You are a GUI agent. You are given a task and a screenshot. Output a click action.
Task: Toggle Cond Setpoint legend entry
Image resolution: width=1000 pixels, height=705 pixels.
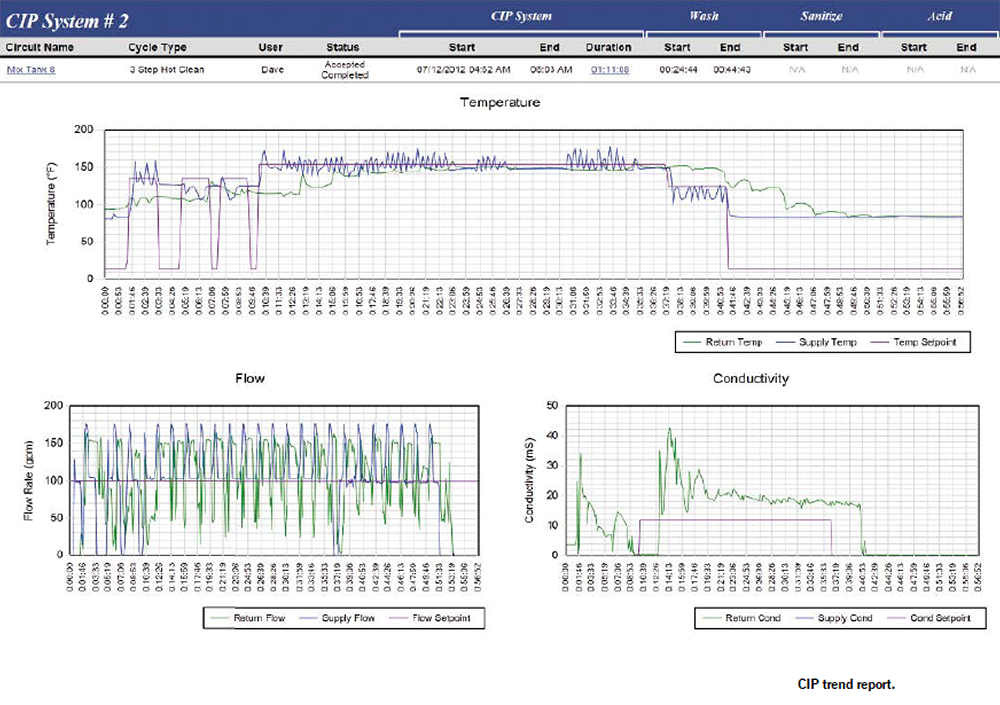coord(929,618)
